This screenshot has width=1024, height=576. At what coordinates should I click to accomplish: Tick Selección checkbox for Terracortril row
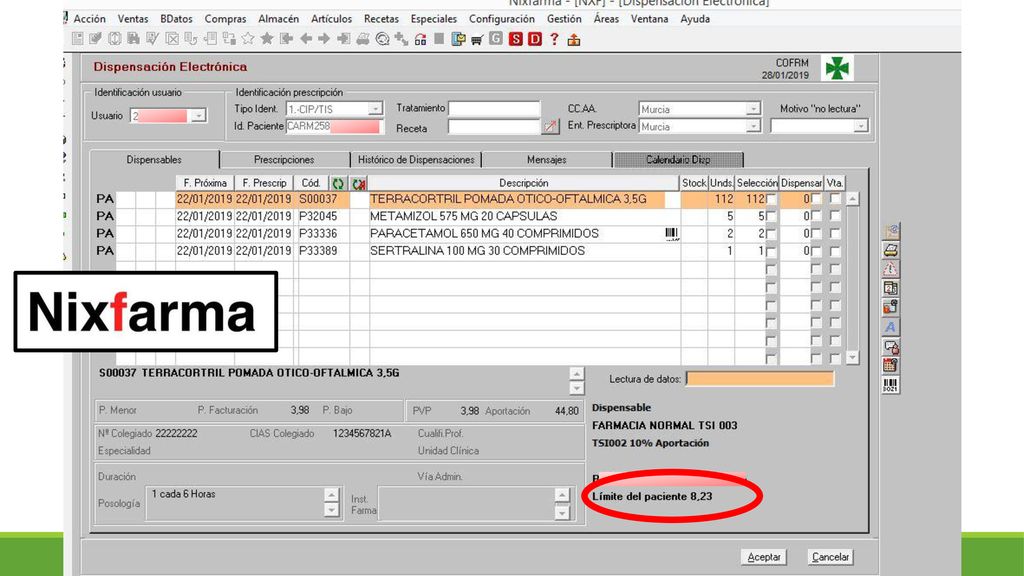click(771, 199)
